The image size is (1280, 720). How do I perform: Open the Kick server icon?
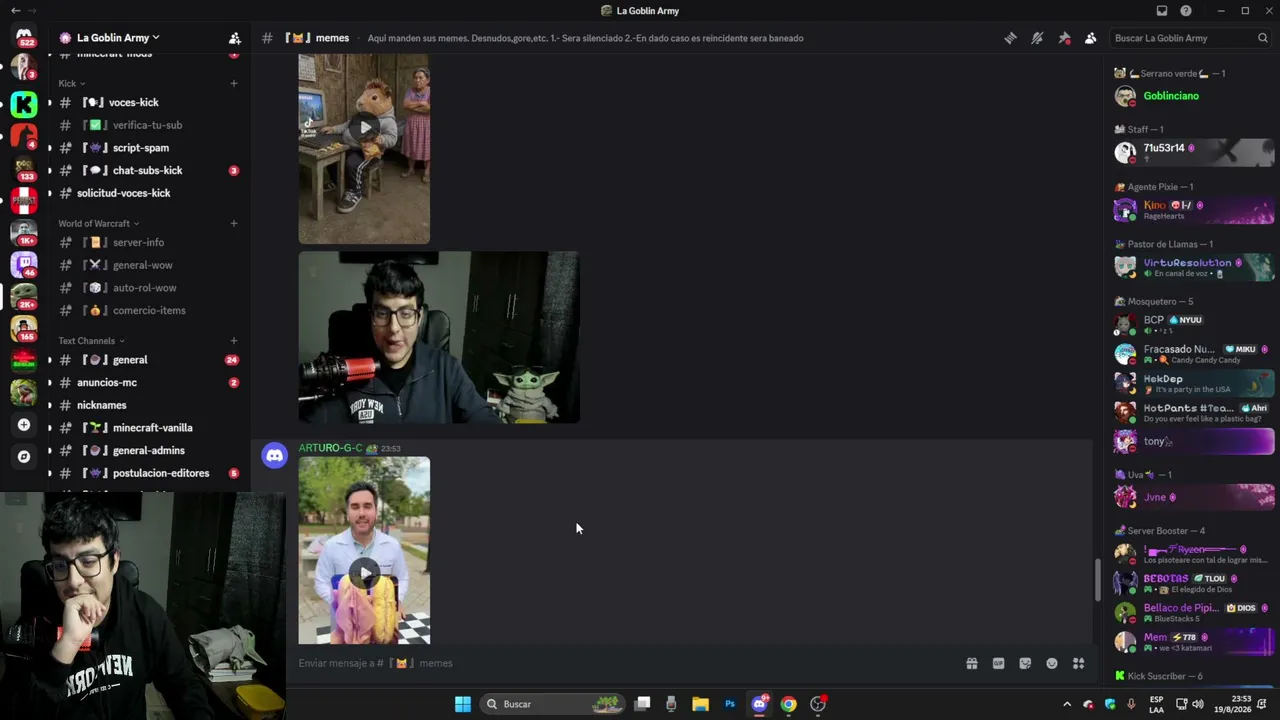tap(24, 103)
